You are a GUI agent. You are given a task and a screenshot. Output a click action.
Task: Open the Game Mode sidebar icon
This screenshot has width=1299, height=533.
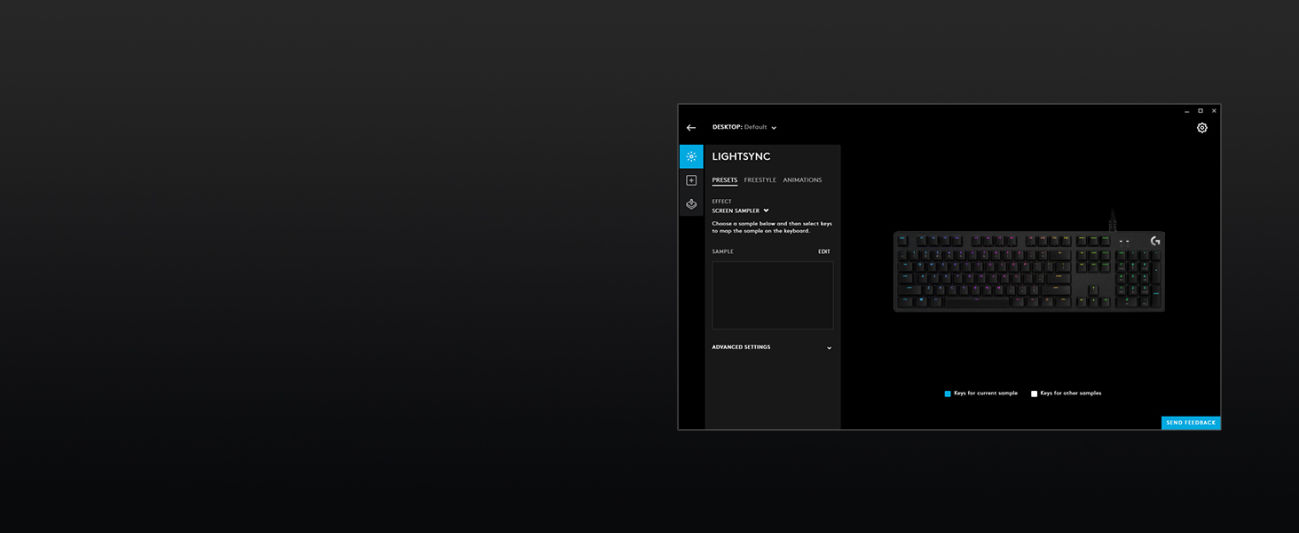point(691,204)
